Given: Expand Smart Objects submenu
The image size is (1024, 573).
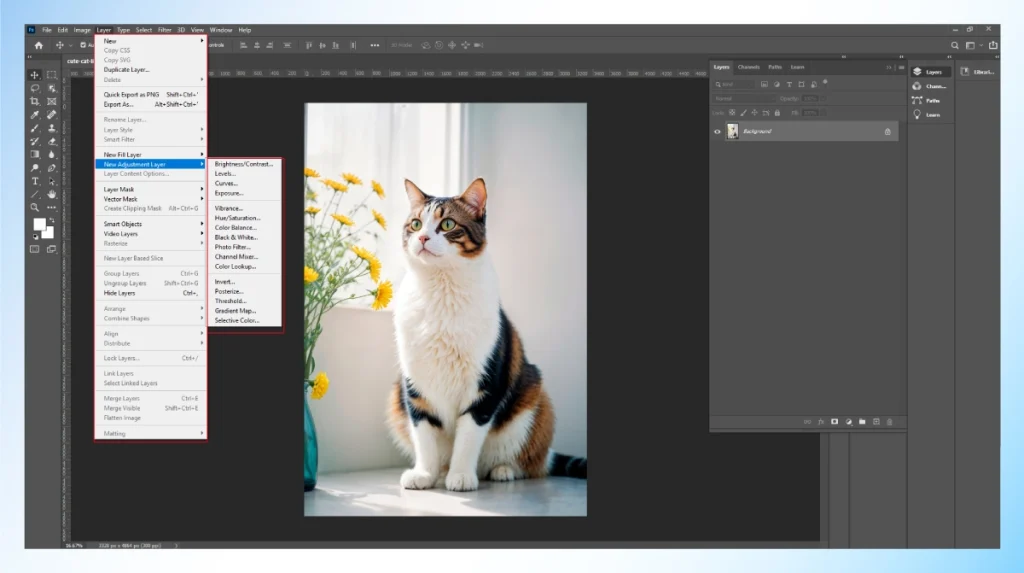Looking at the screenshot, I should [151, 223].
